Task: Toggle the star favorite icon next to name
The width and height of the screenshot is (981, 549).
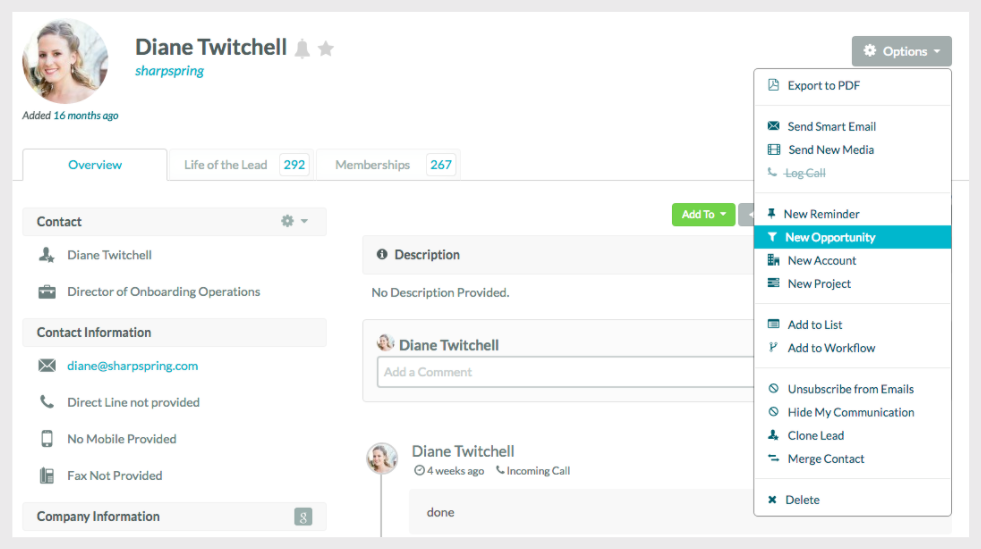Action: pyautogui.click(x=325, y=48)
